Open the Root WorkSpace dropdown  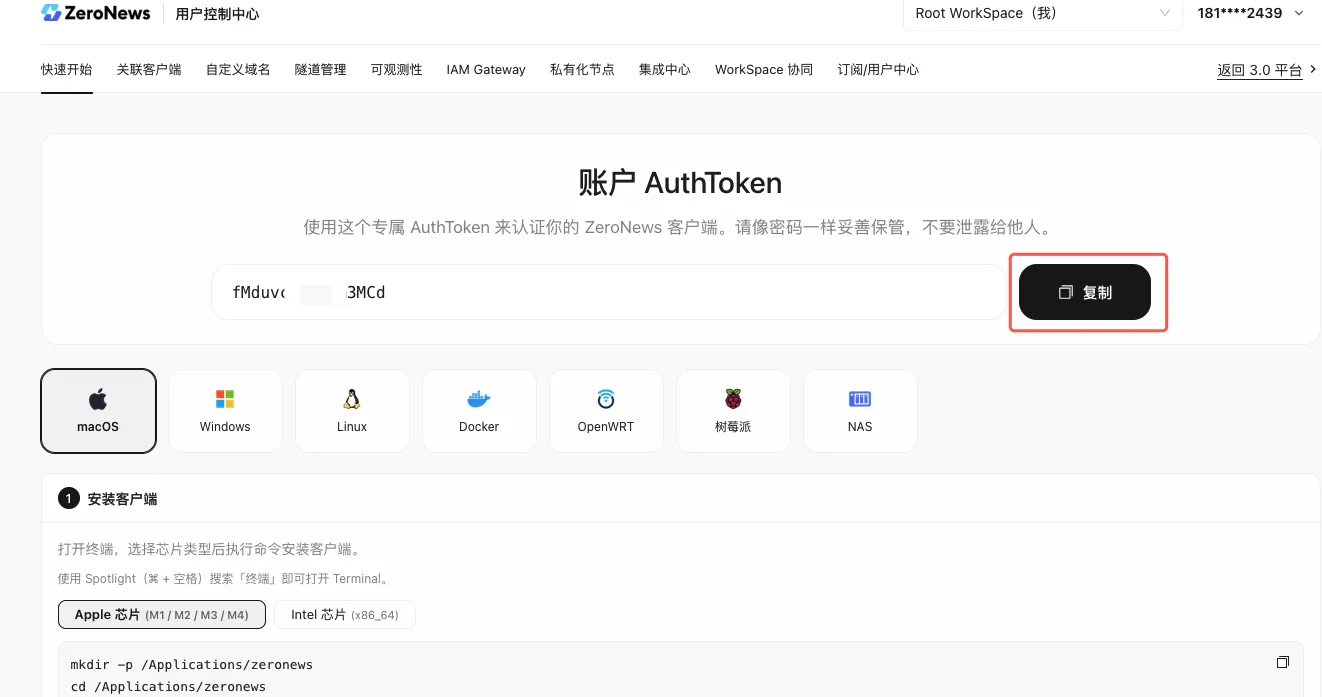coord(1042,14)
